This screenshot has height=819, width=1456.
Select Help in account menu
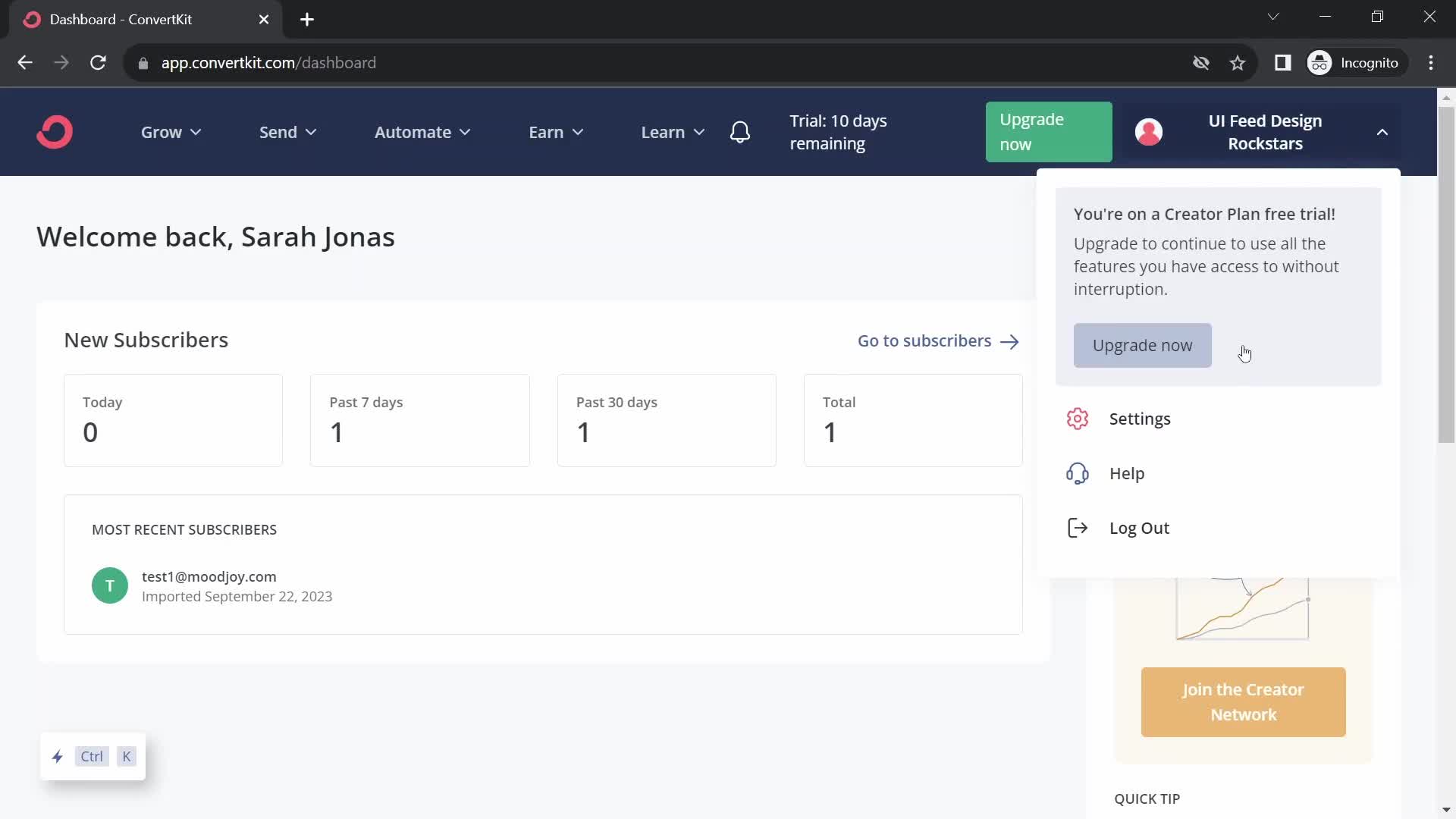(1127, 473)
